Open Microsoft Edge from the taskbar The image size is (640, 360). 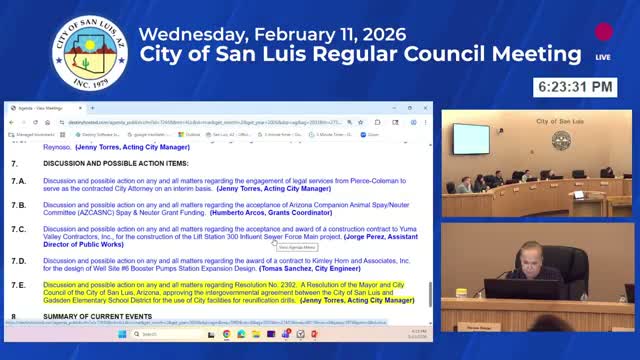[x=241, y=334]
